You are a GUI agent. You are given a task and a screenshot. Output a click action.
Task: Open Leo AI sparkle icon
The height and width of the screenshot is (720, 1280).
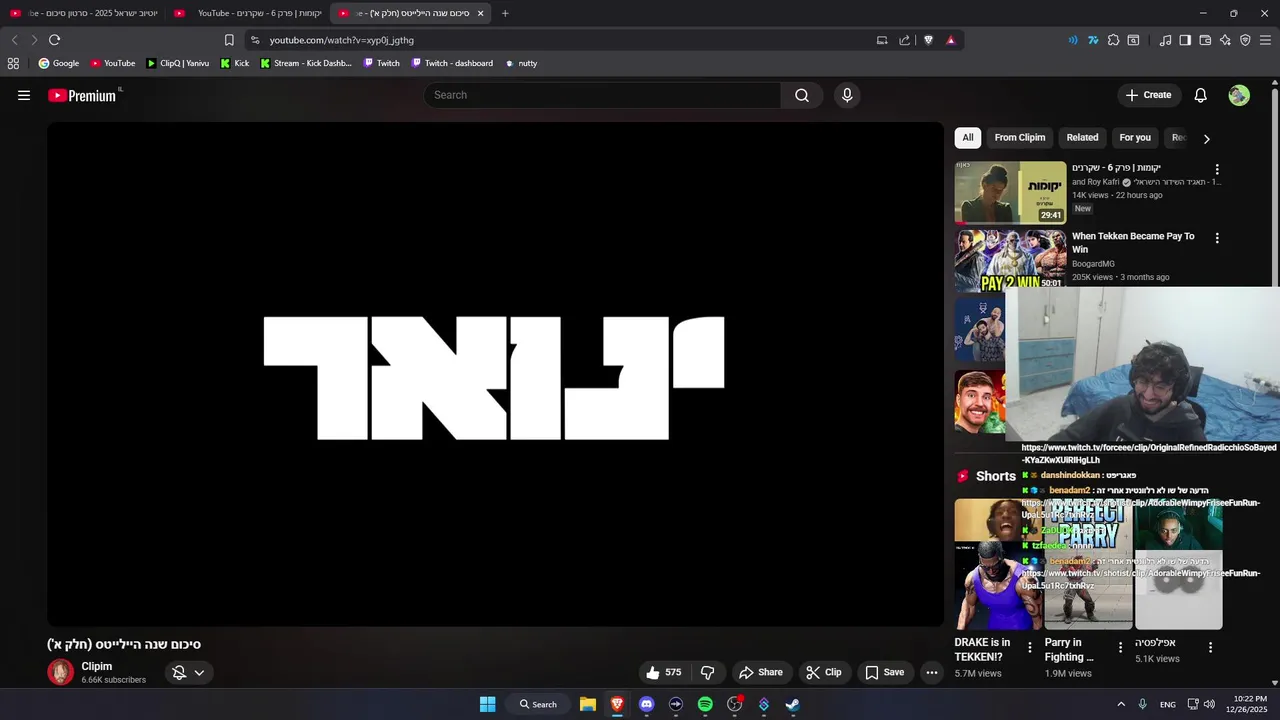(1225, 40)
